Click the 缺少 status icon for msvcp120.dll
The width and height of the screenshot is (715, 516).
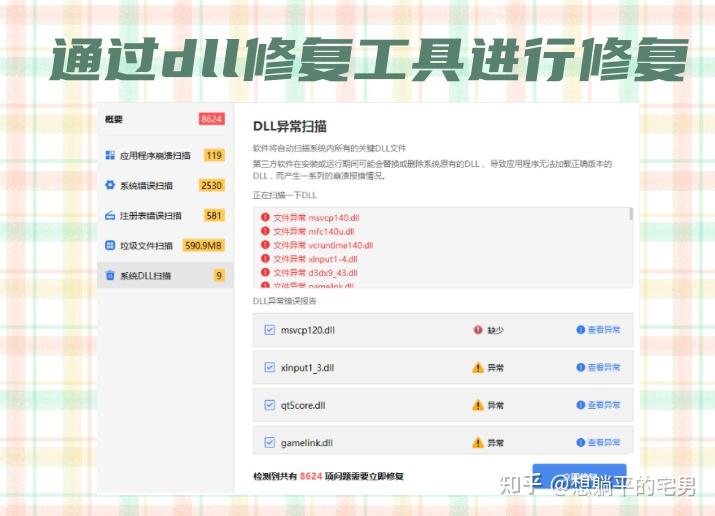tap(478, 330)
